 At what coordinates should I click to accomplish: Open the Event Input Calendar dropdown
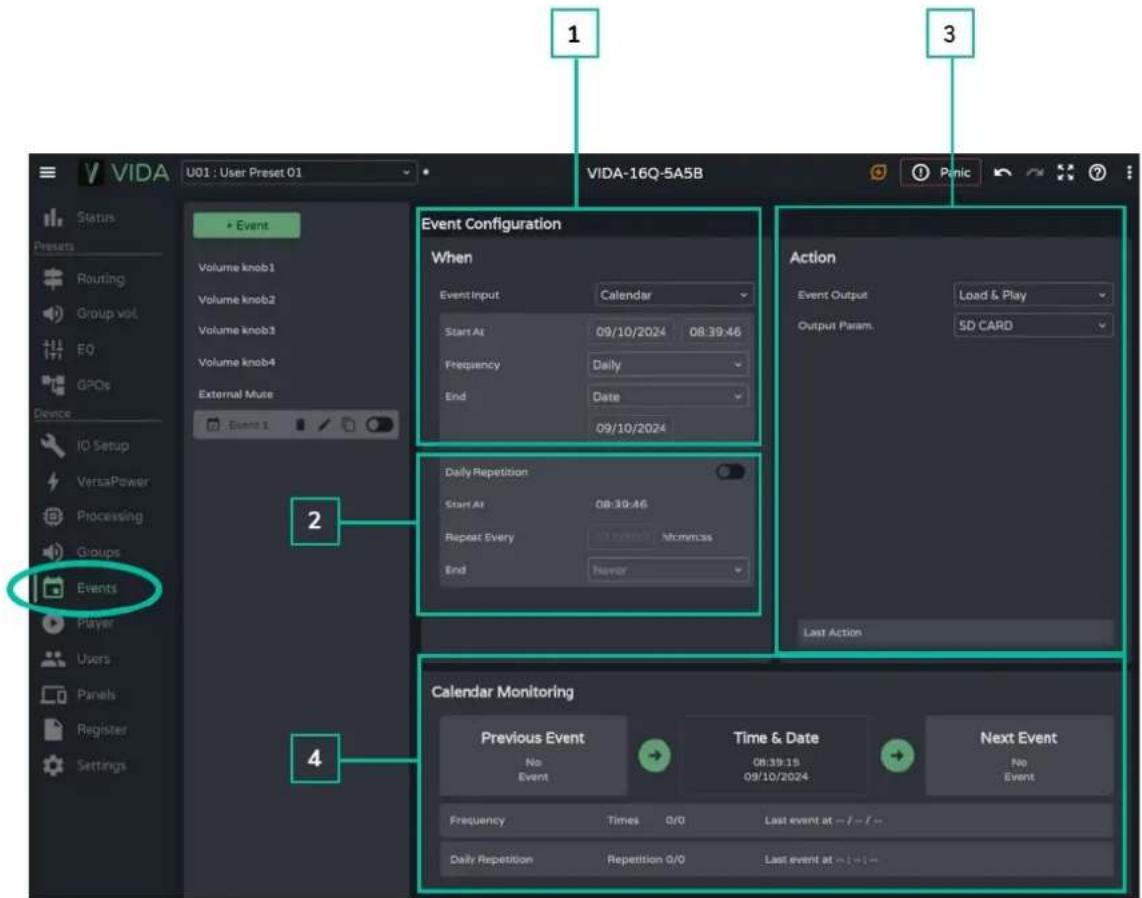[x=674, y=295]
